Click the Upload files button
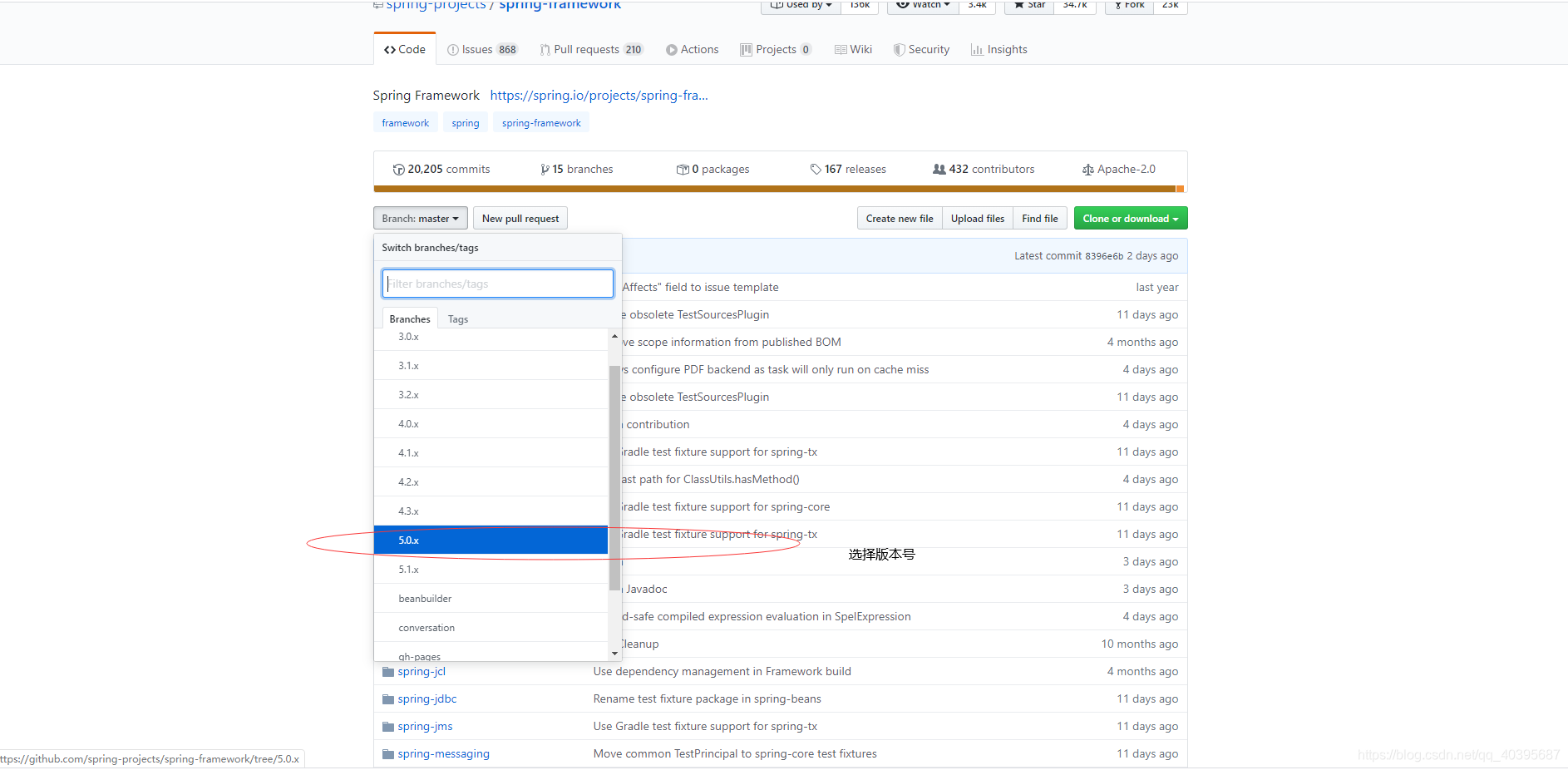This screenshot has width=1568, height=770. click(978, 219)
